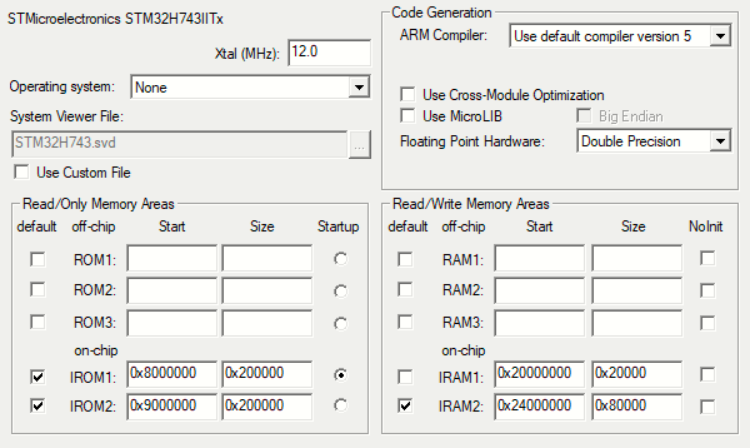Click IROM1 Start field 0x8000000
Viewport: 750px width, 448px height.
point(172,374)
